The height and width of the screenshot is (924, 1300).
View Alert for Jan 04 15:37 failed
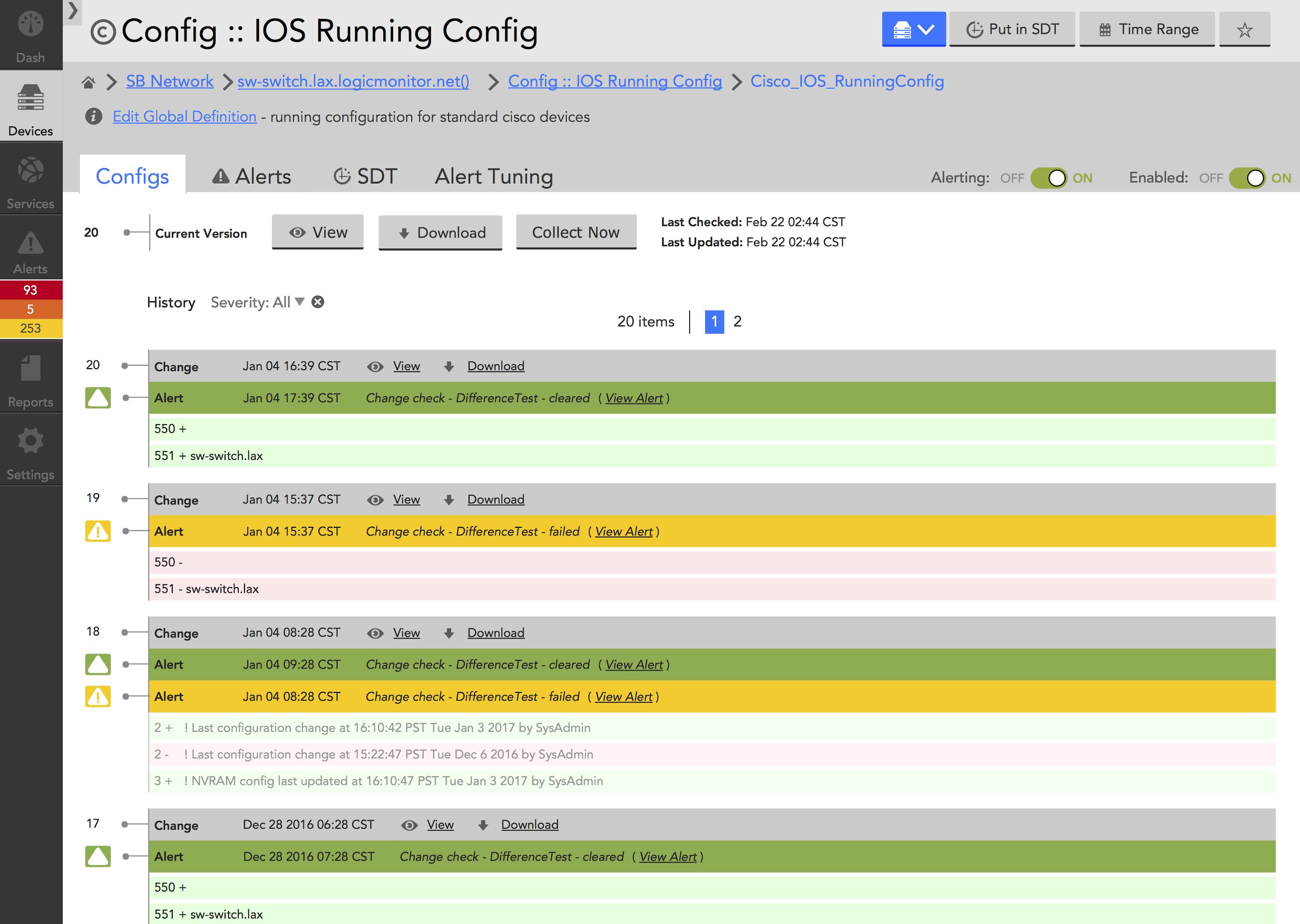(x=623, y=531)
